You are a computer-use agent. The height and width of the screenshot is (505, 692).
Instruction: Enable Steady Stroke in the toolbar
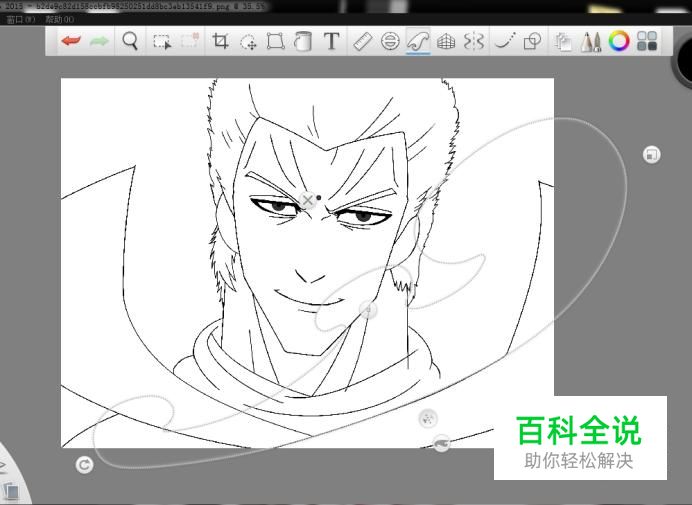pyautogui.click(x=505, y=41)
